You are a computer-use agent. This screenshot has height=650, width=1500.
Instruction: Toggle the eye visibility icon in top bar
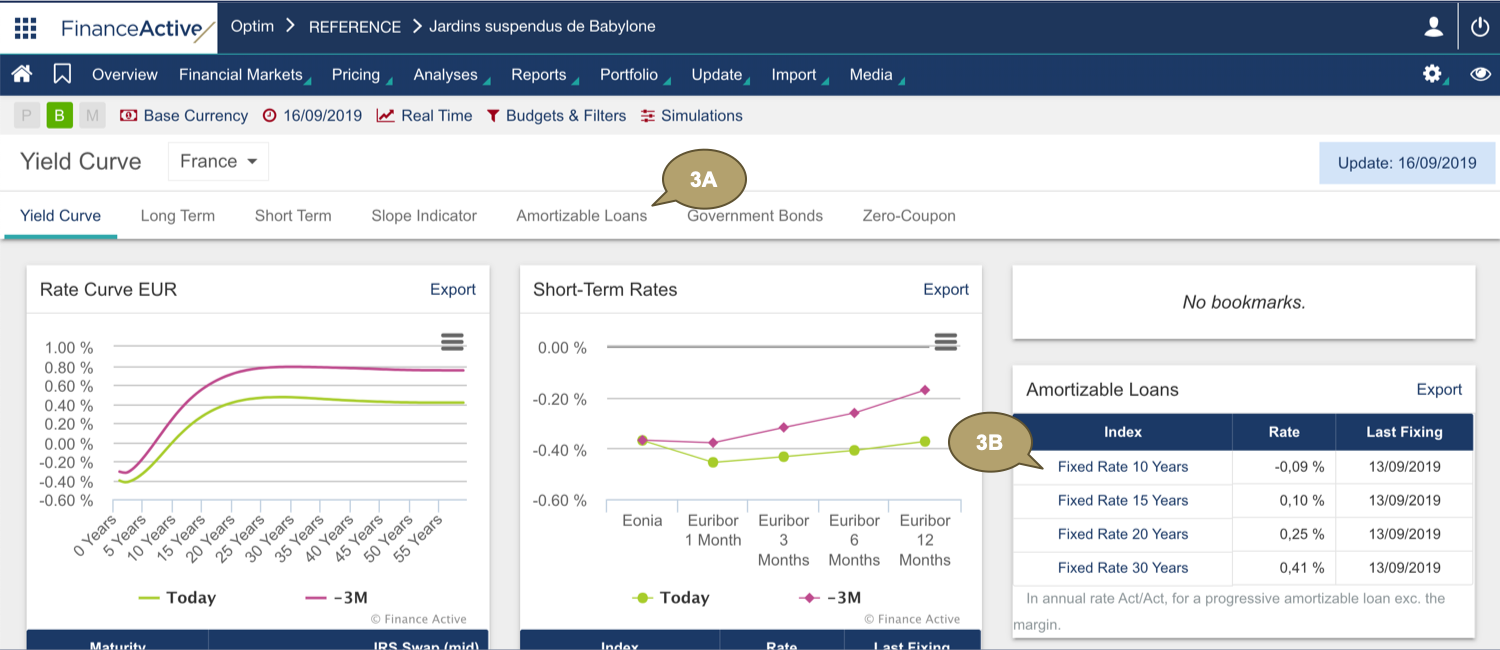click(1480, 74)
